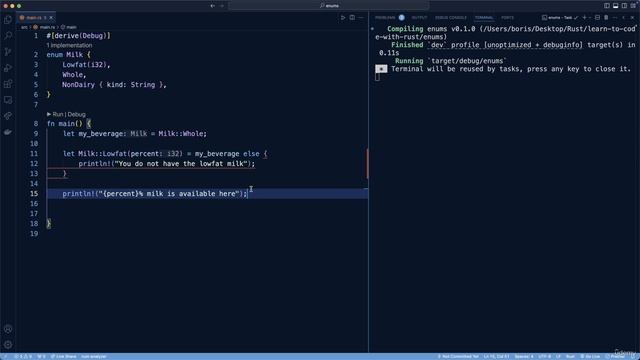Click the editor overview ruler error marker
The width and height of the screenshot is (640, 360).
[367, 164]
